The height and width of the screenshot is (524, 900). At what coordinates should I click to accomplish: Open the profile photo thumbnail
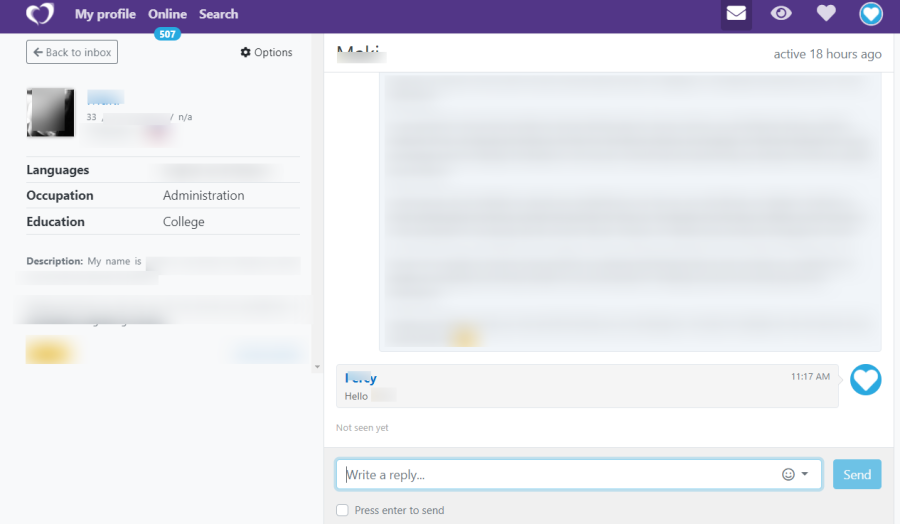(50, 112)
